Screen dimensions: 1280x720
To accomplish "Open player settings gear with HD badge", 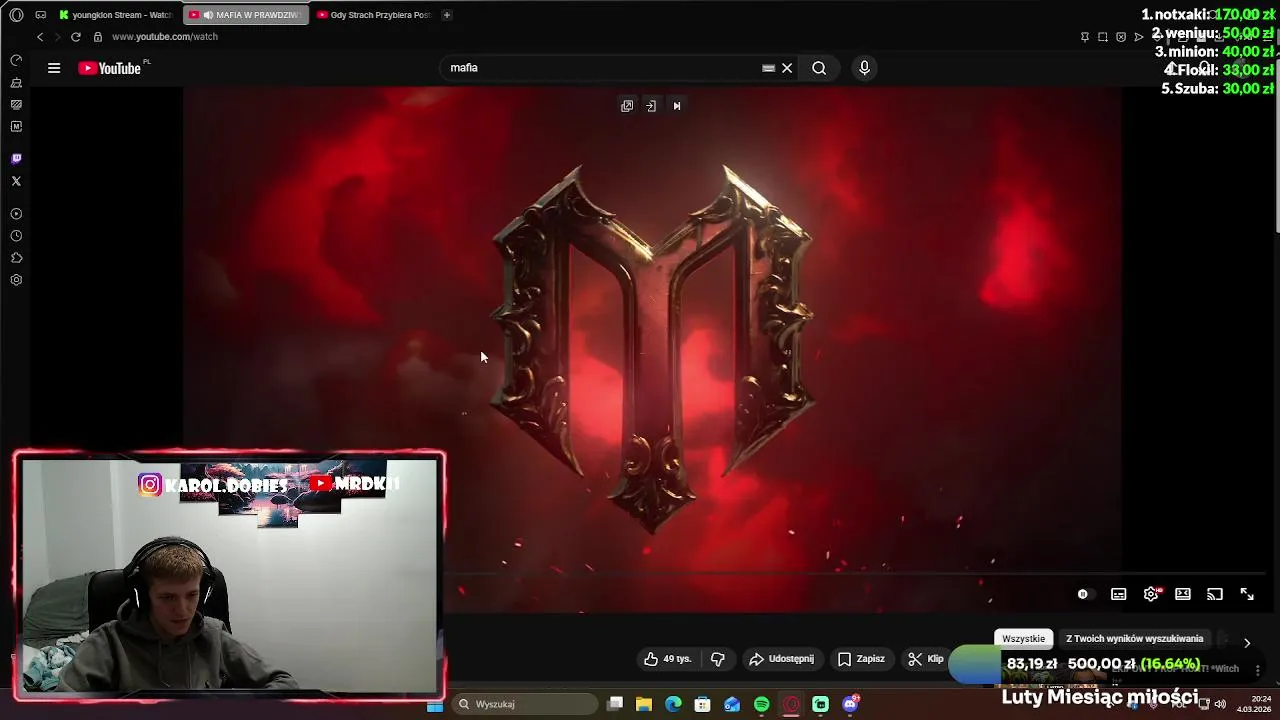I will point(1151,594).
